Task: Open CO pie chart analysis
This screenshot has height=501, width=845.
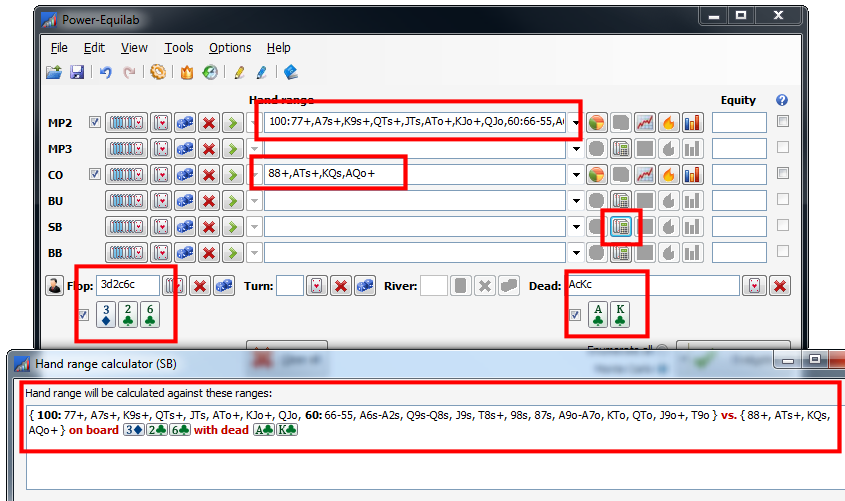Action: pyautogui.click(x=596, y=175)
